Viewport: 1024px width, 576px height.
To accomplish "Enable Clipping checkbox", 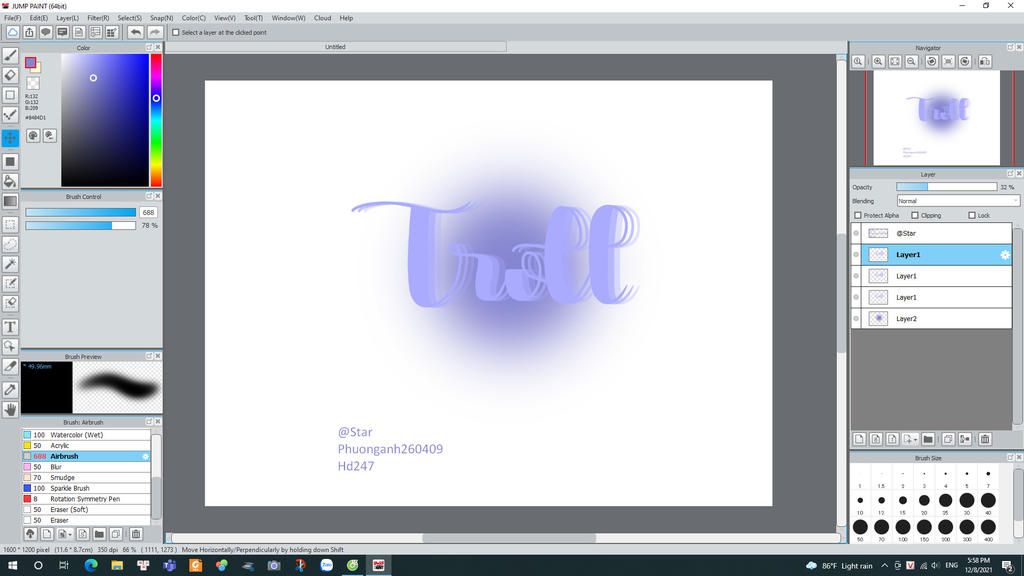I will click(915, 215).
